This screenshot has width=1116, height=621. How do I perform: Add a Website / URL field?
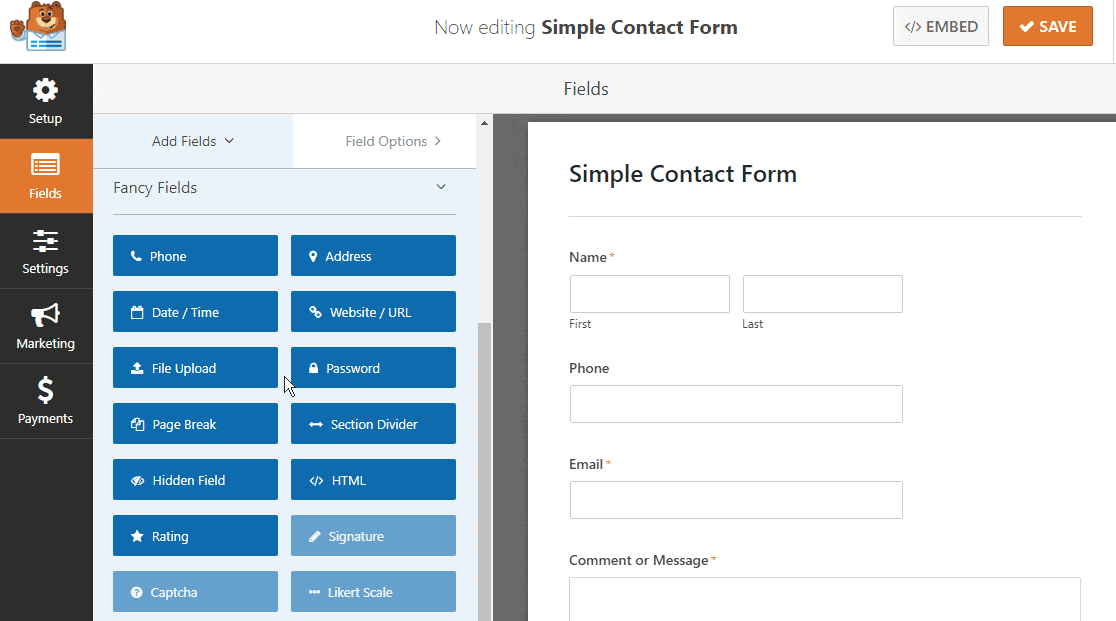(x=373, y=312)
